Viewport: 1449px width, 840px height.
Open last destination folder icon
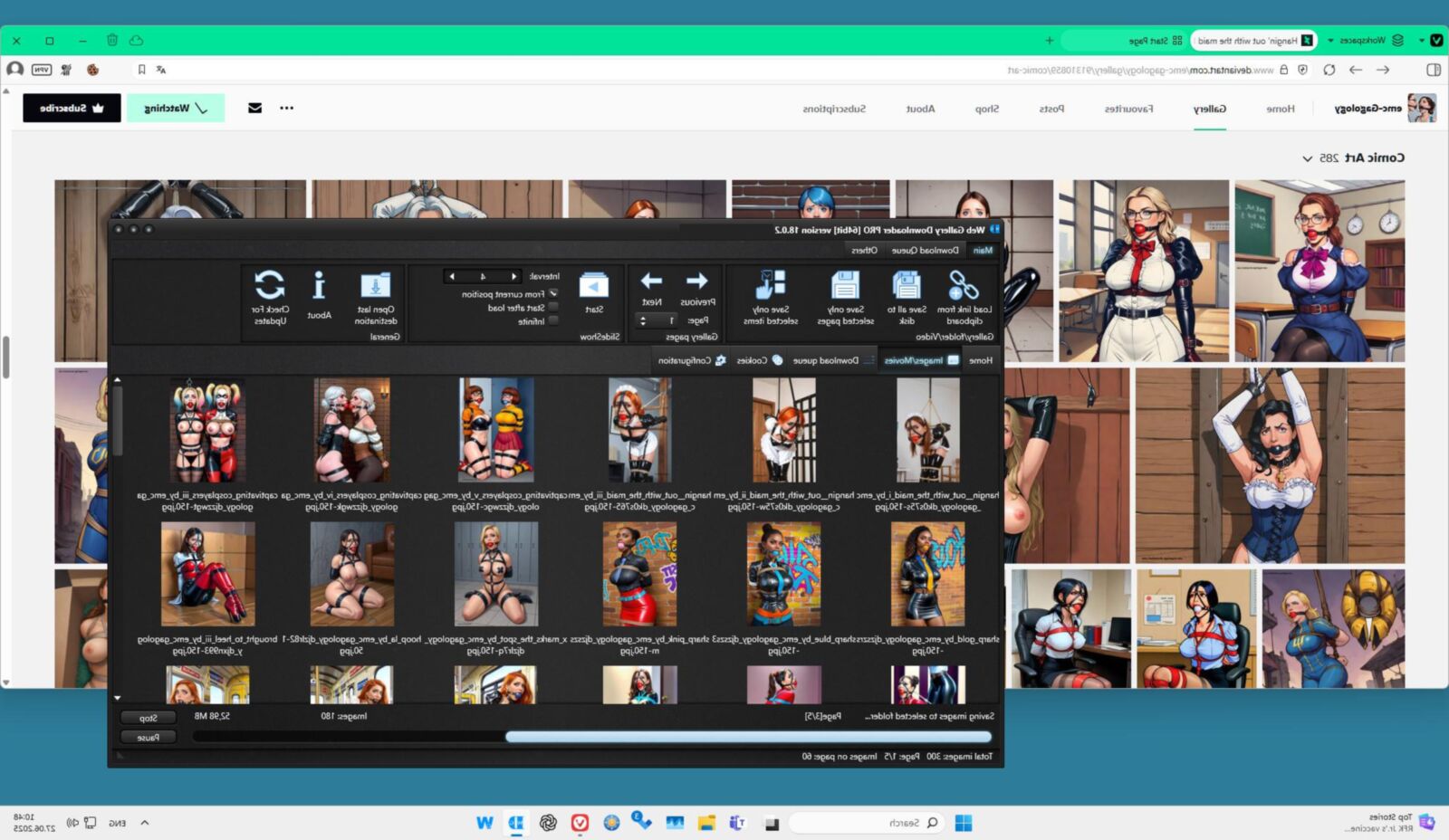[x=375, y=286]
